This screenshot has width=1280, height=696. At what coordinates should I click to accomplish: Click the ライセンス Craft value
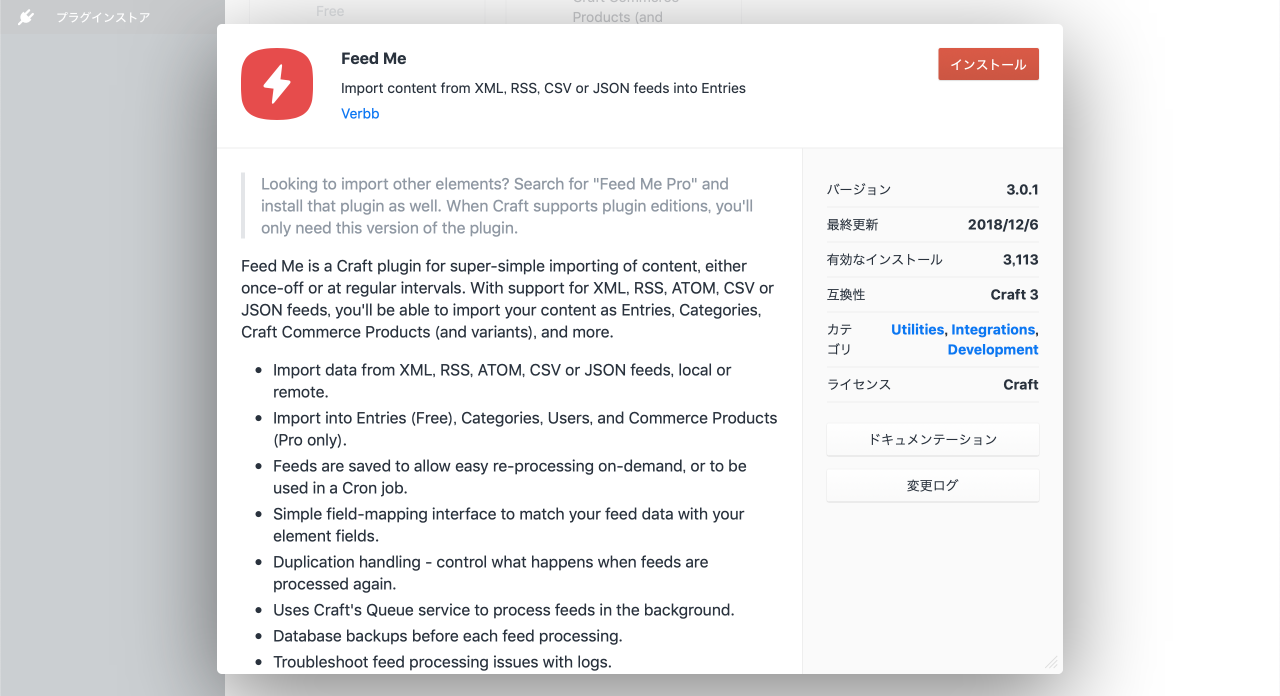(1020, 385)
